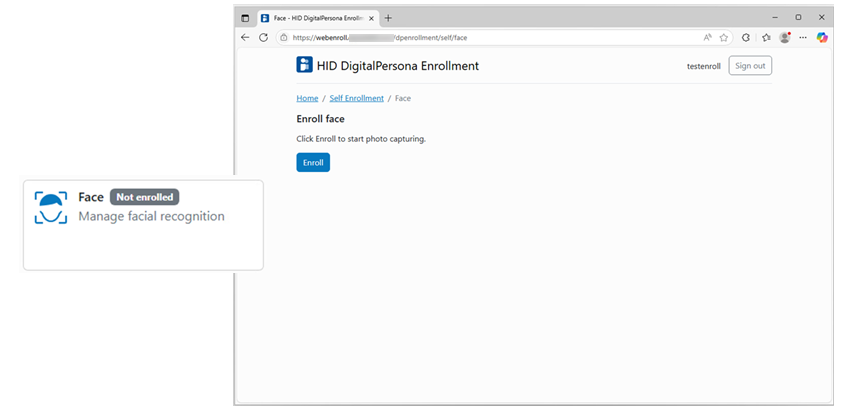Open the Read aloud icon in address bar

pos(707,37)
